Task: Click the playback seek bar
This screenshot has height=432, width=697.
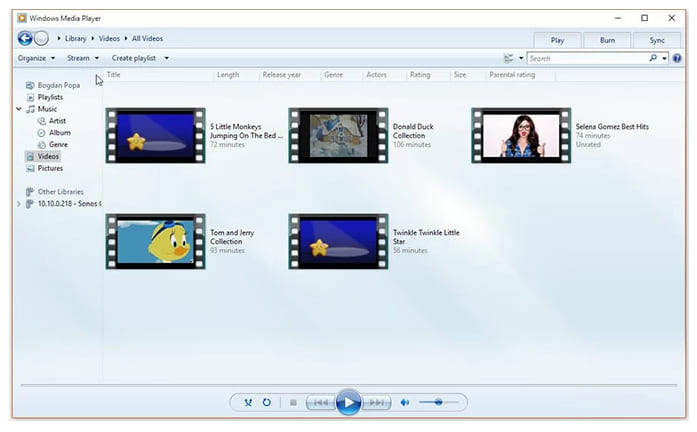Action: pos(348,385)
